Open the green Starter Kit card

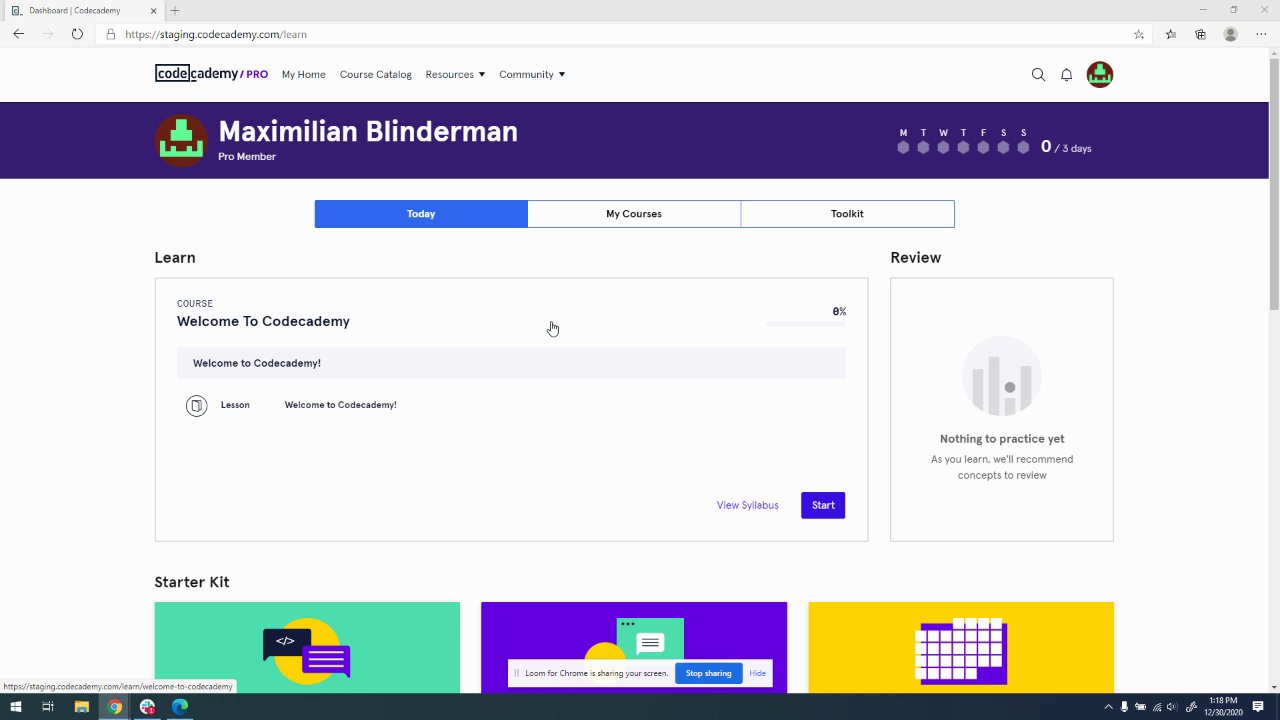307,647
